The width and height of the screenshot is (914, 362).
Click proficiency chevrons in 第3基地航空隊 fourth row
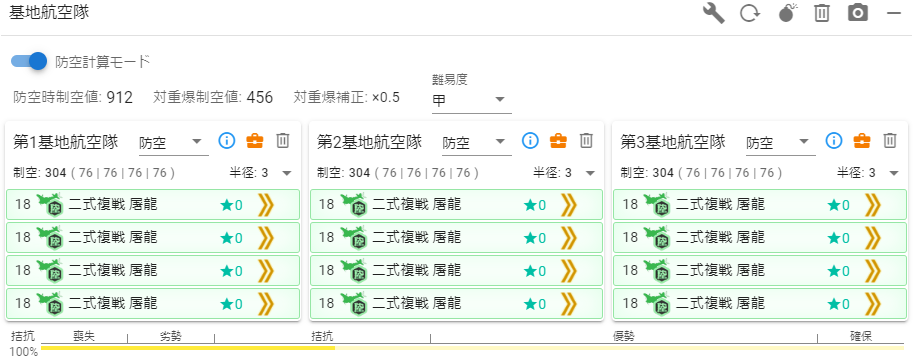pyautogui.click(x=873, y=304)
